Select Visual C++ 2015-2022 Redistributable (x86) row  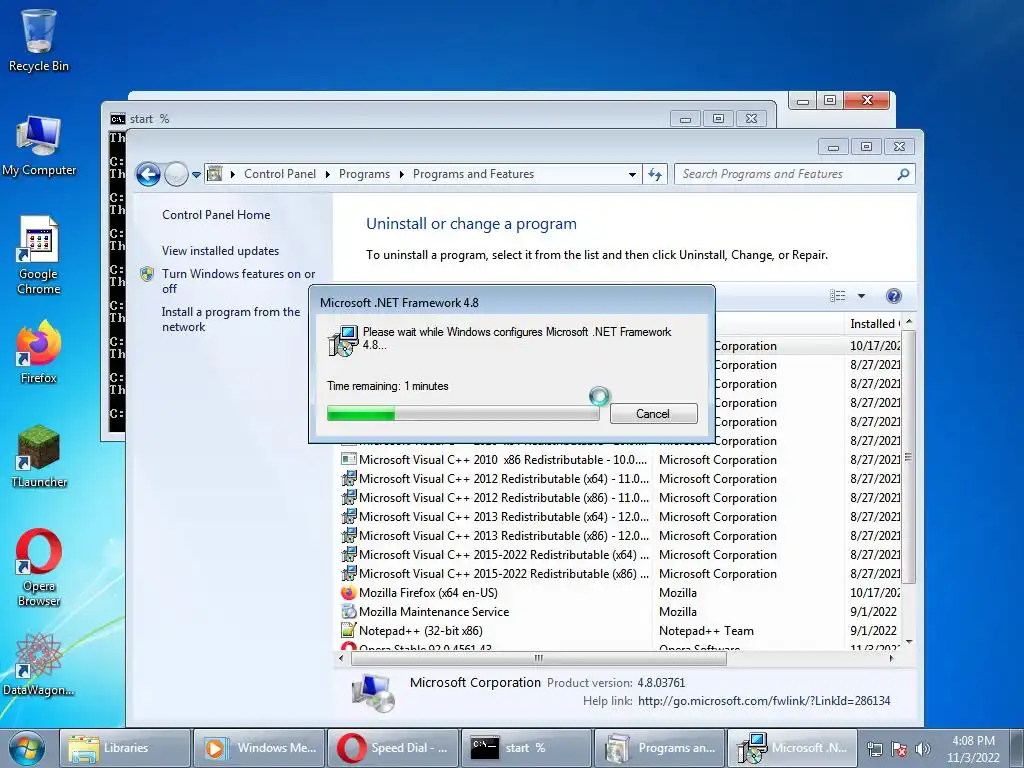(620, 573)
